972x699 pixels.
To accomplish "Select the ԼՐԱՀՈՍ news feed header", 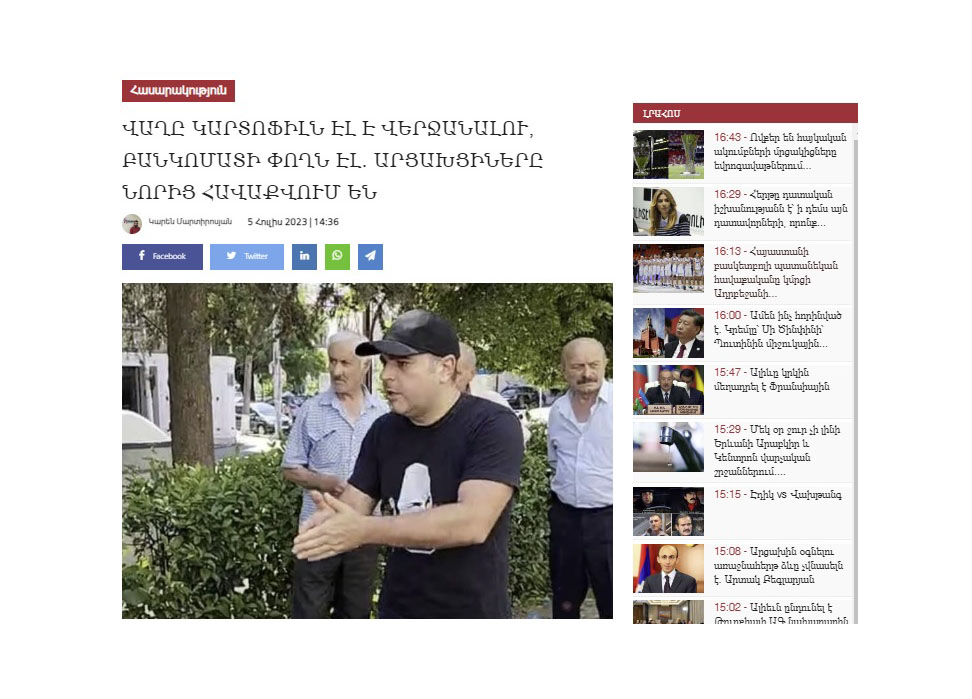I will [745, 113].
